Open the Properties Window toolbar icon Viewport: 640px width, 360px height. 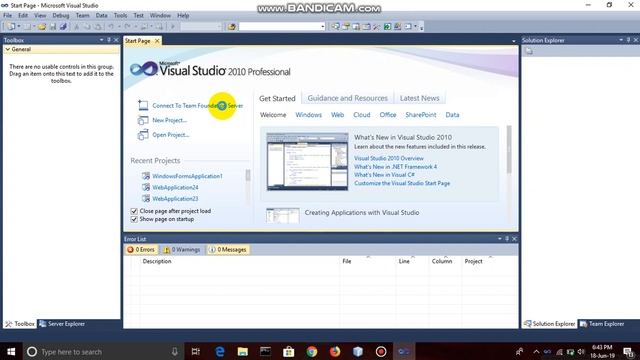pos(346,27)
